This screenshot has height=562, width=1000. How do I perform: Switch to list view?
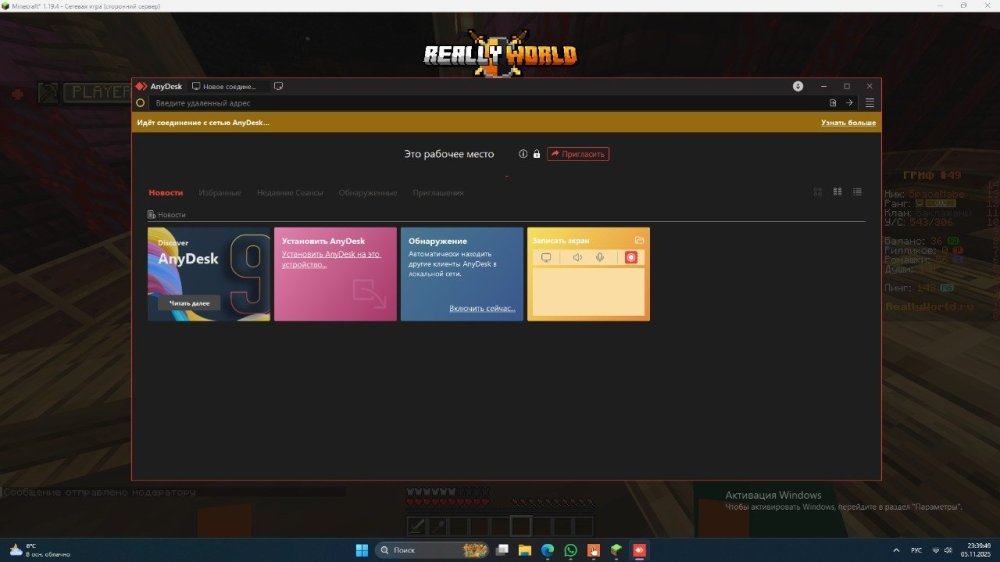click(857, 192)
